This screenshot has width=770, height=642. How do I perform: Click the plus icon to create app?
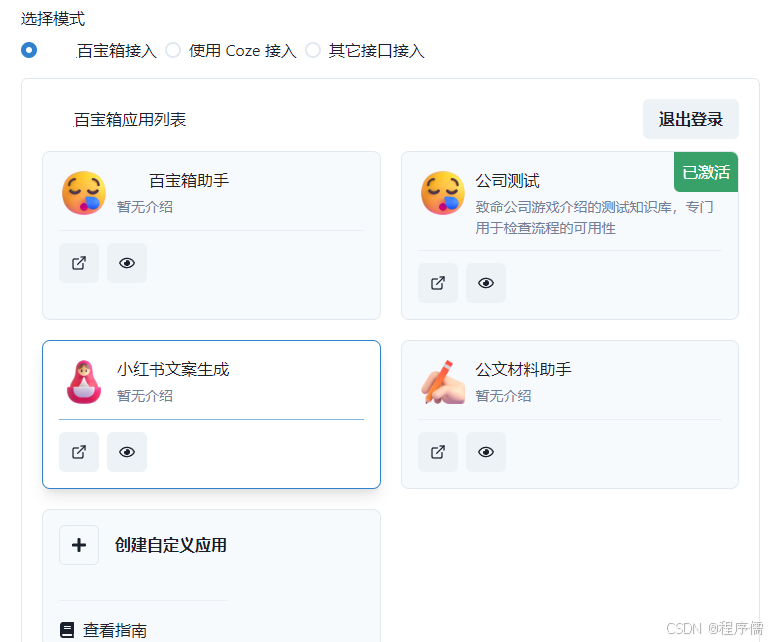[x=79, y=545]
